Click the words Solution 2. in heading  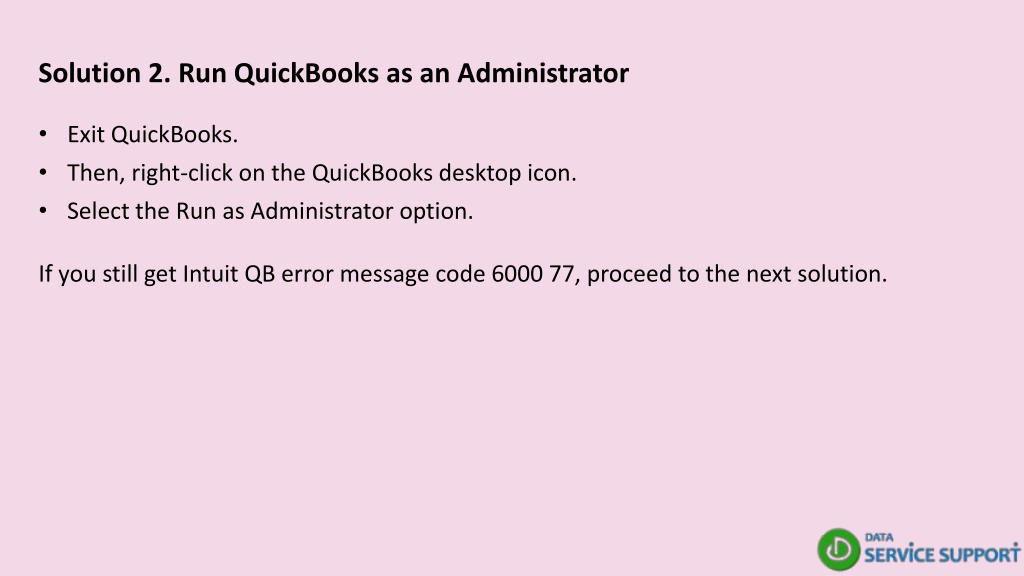[104, 72]
